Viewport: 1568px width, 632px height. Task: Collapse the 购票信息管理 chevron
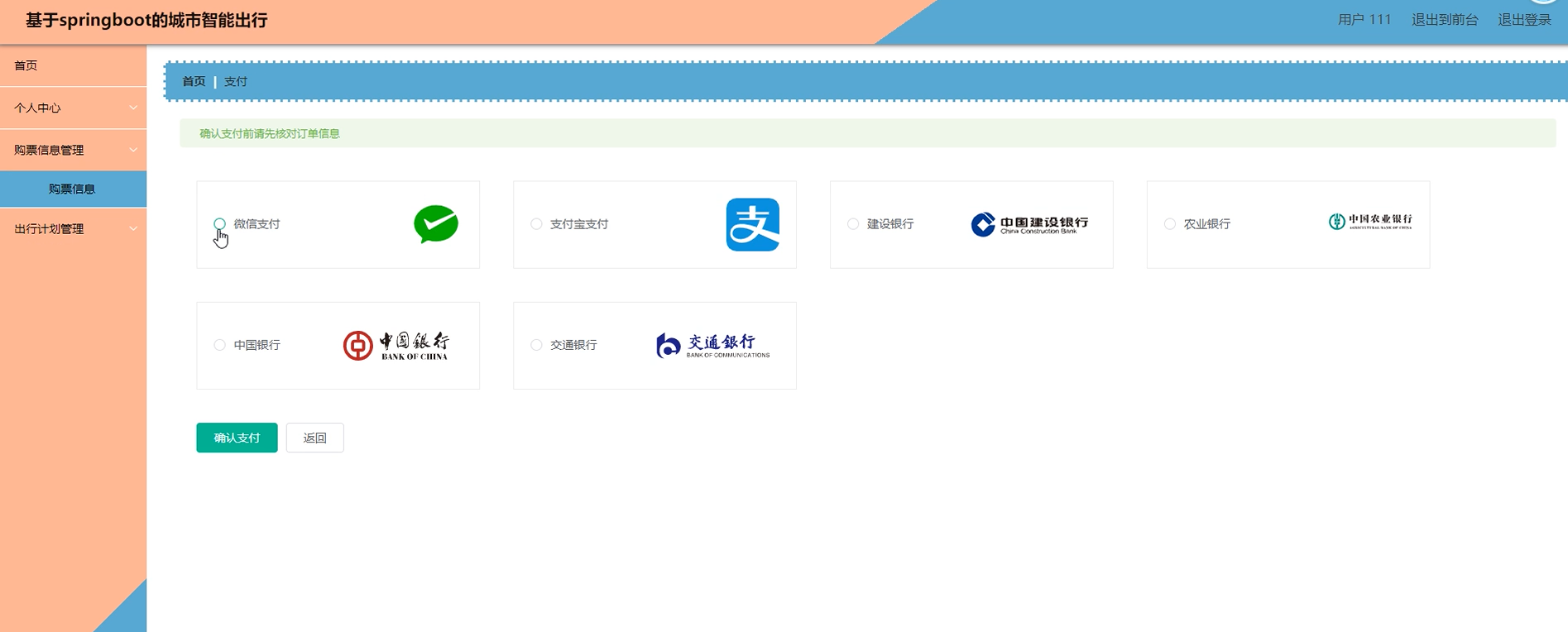133,150
